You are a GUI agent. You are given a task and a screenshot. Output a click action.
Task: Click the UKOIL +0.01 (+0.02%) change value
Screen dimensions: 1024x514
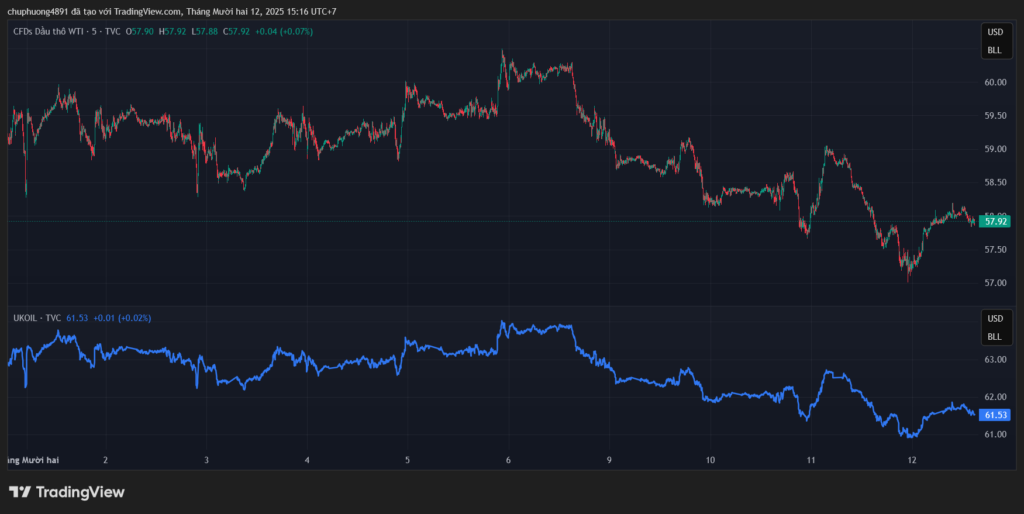[123, 318]
